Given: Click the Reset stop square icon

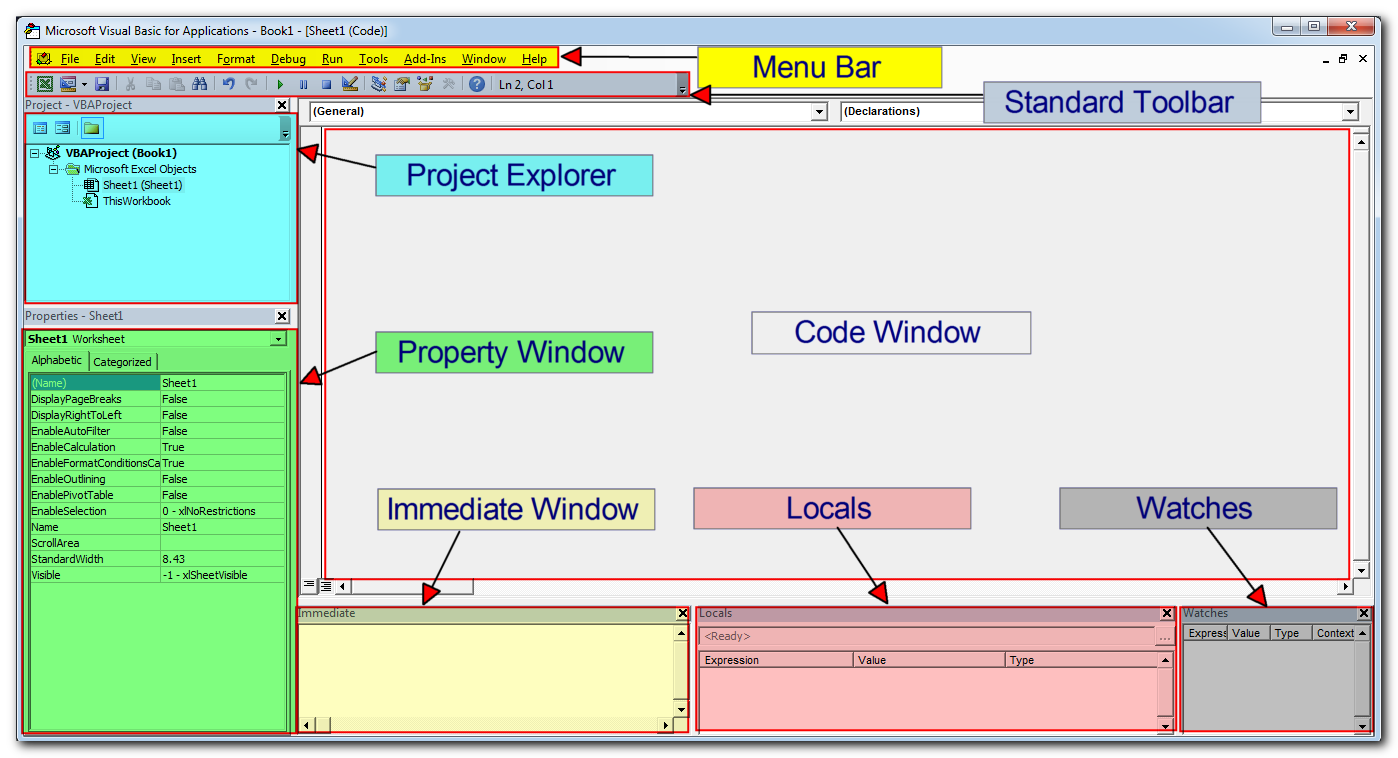Looking at the screenshot, I should [326, 85].
